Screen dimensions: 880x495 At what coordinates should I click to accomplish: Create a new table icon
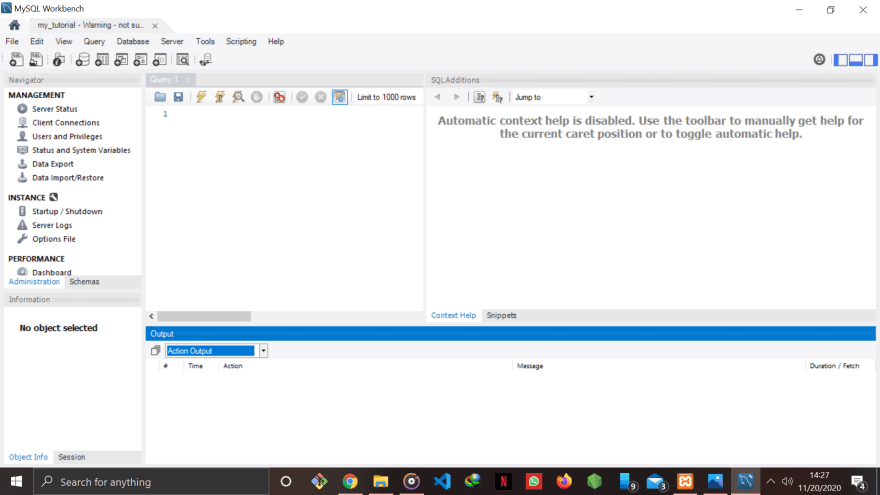tap(102, 59)
